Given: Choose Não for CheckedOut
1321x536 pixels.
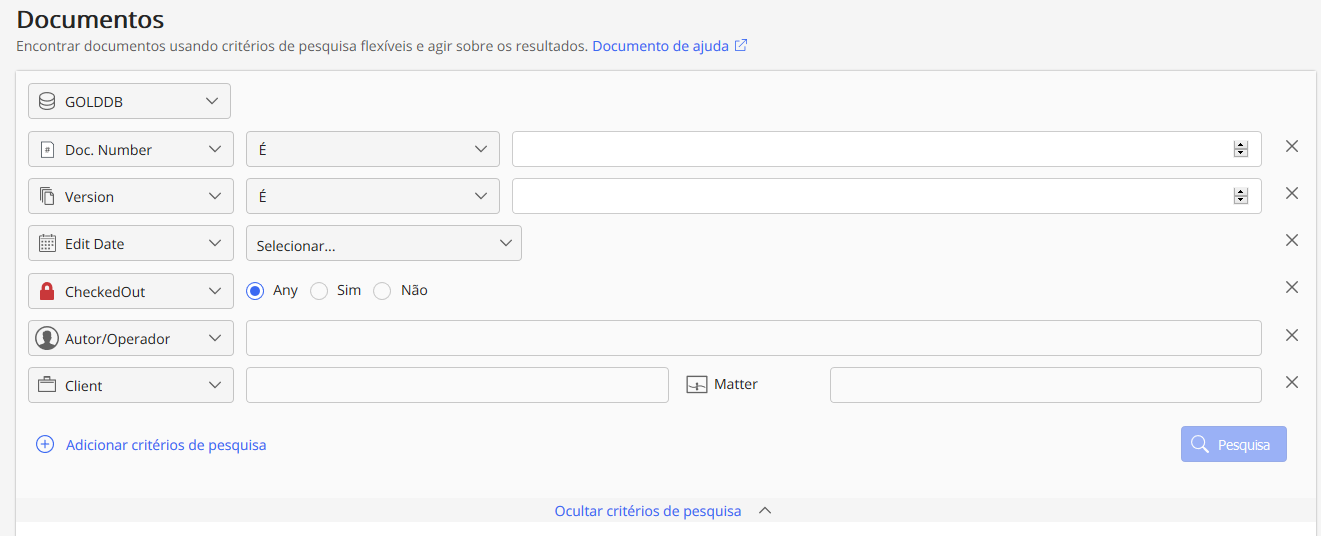Looking at the screenshot, I should (382, 291).
